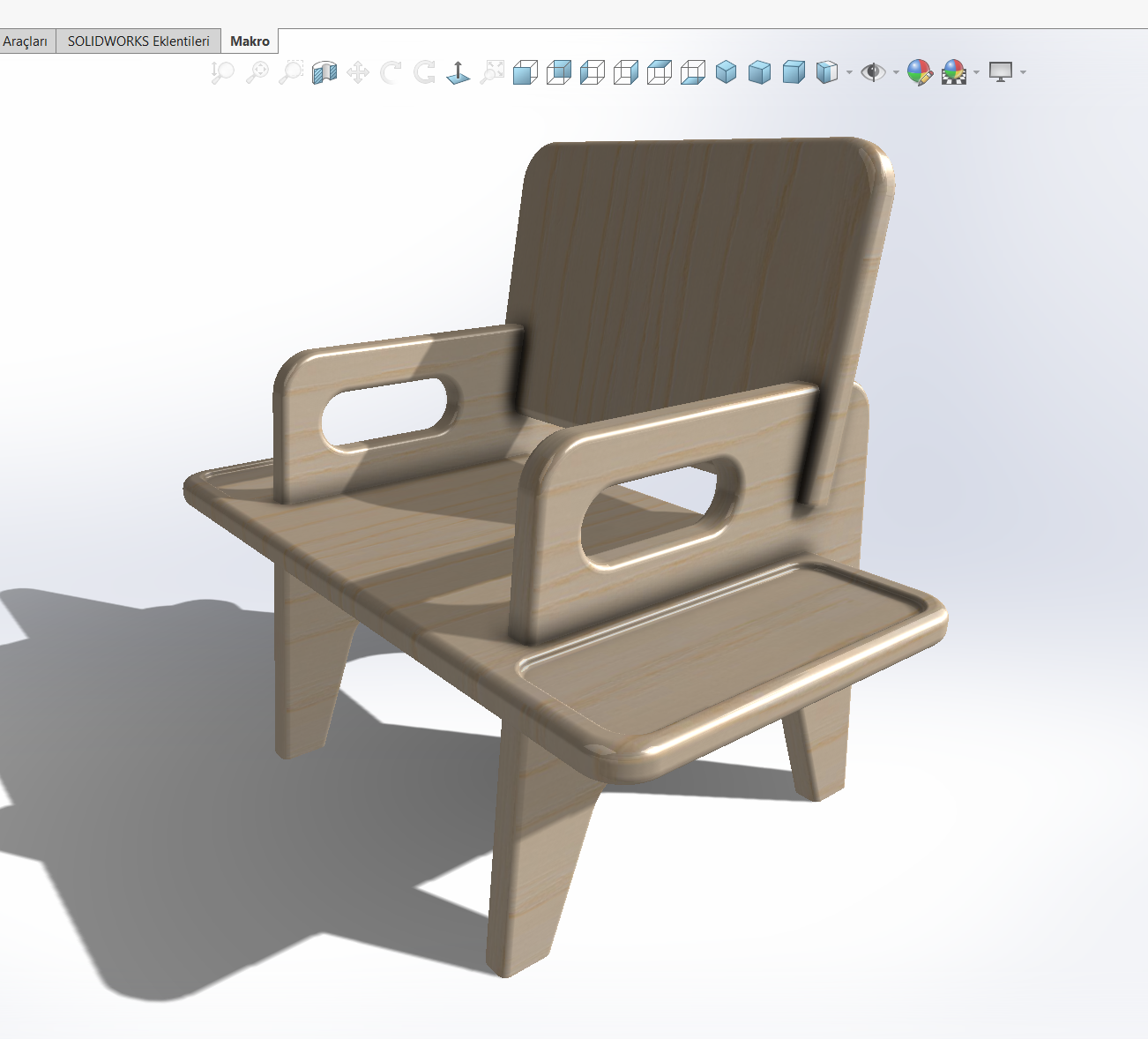The image size is (1148, 1039).
Task: Click the Normal To view icon
Action: click(458, 72)
